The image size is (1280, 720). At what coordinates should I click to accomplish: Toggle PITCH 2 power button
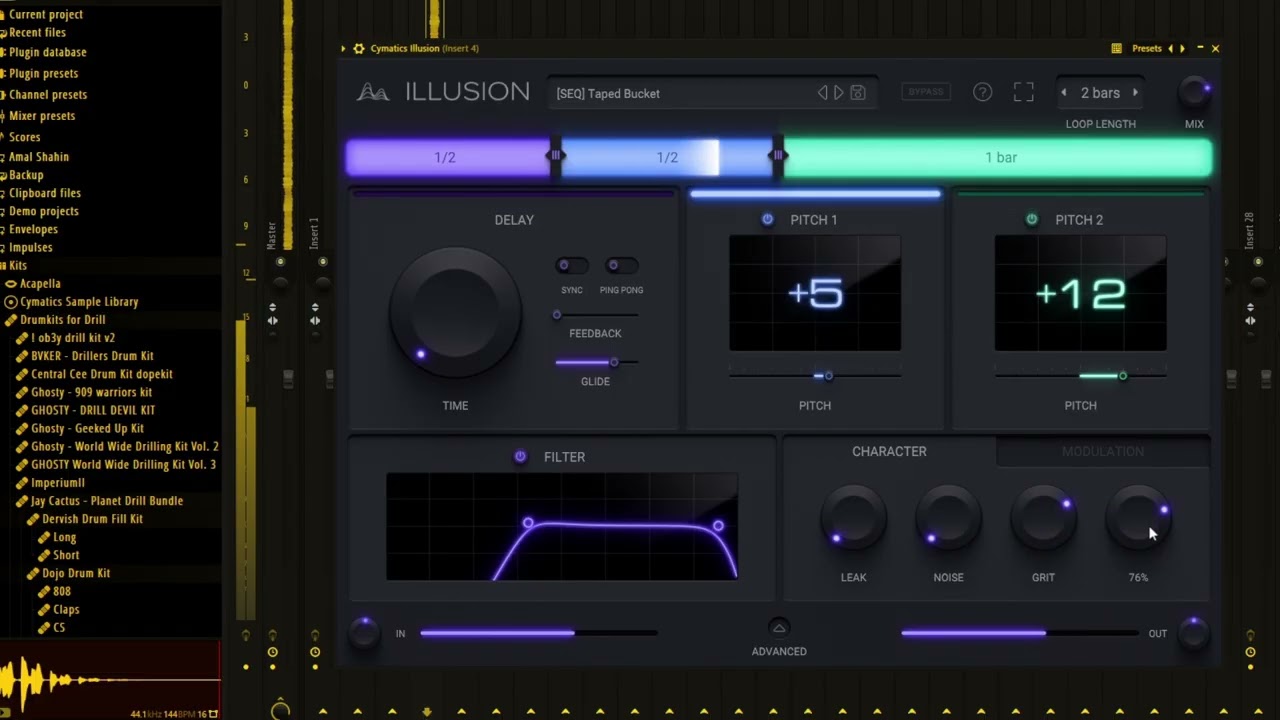coord(1031,219)
